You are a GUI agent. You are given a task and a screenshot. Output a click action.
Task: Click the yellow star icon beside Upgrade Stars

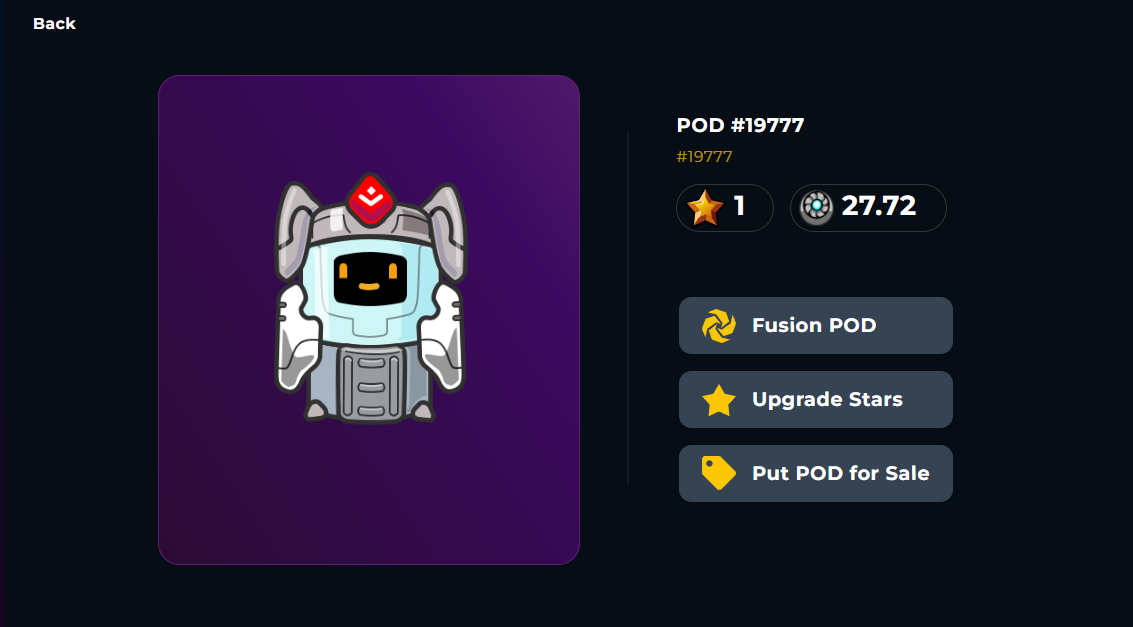(719, 400)
